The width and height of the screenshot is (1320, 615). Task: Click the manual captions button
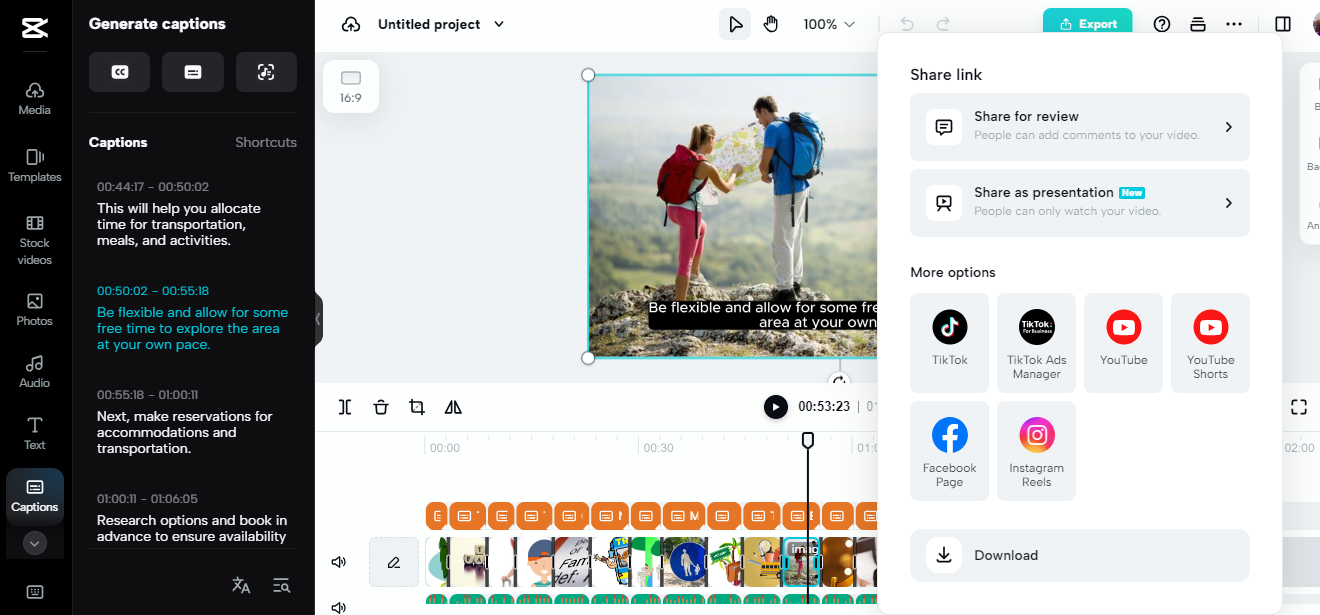(192, 72)
